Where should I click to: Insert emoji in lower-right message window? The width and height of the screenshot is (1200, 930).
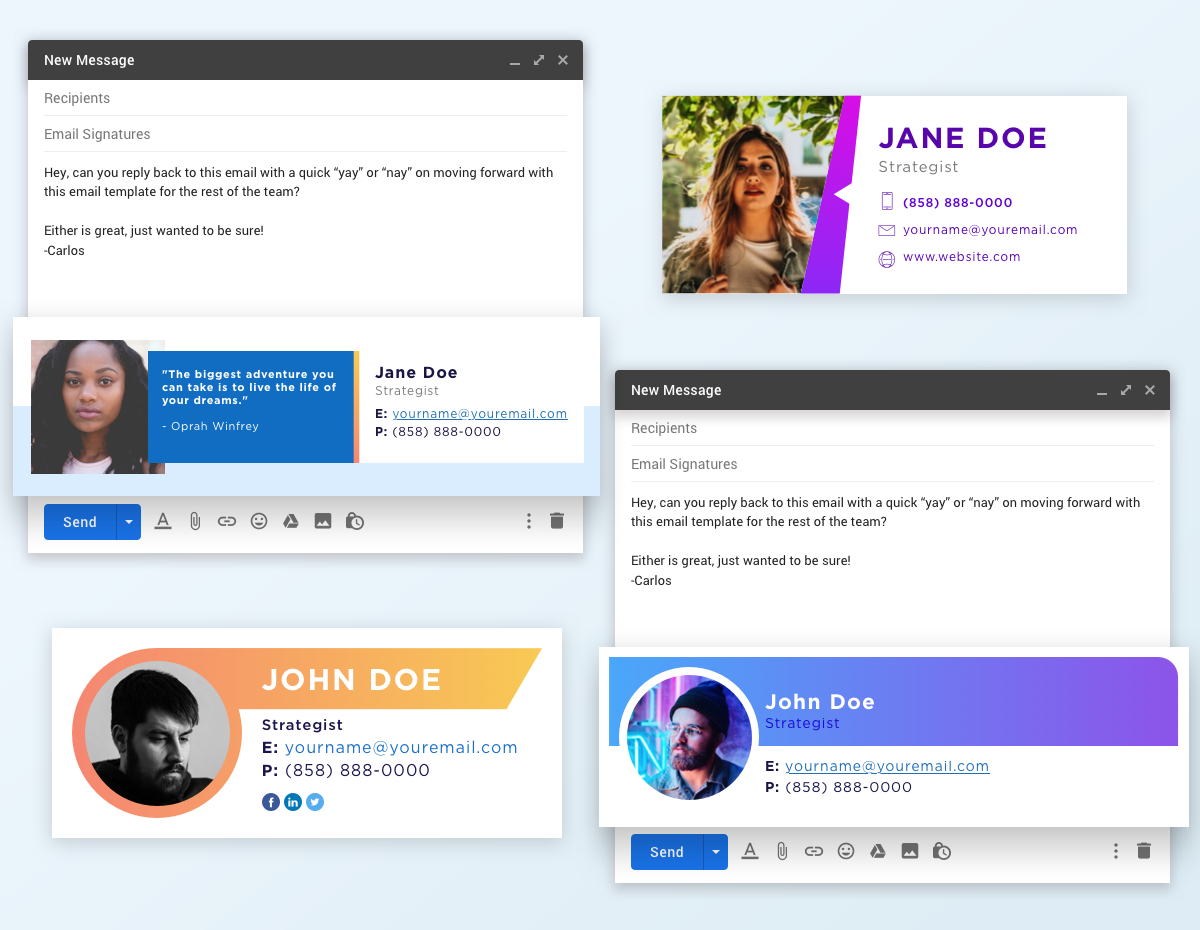pos(846,851)
